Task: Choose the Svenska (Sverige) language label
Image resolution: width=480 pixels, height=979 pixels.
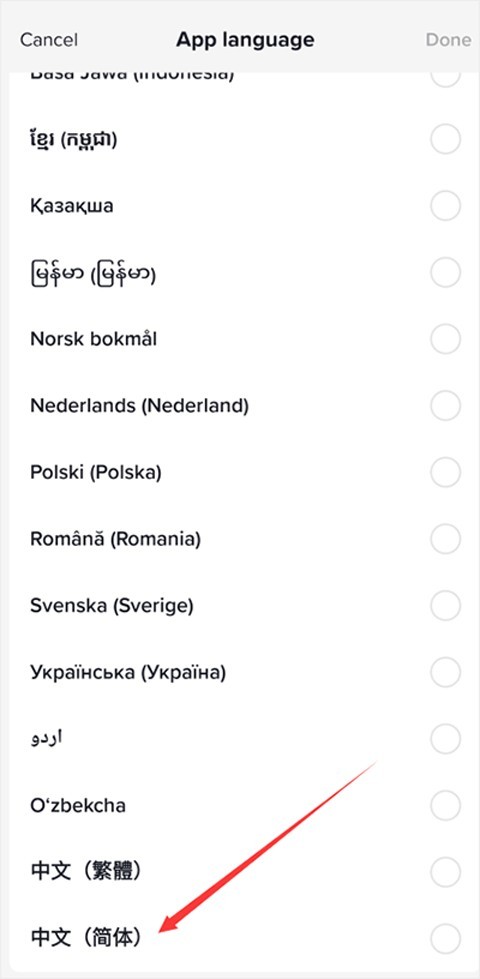Action: (112, 606)
